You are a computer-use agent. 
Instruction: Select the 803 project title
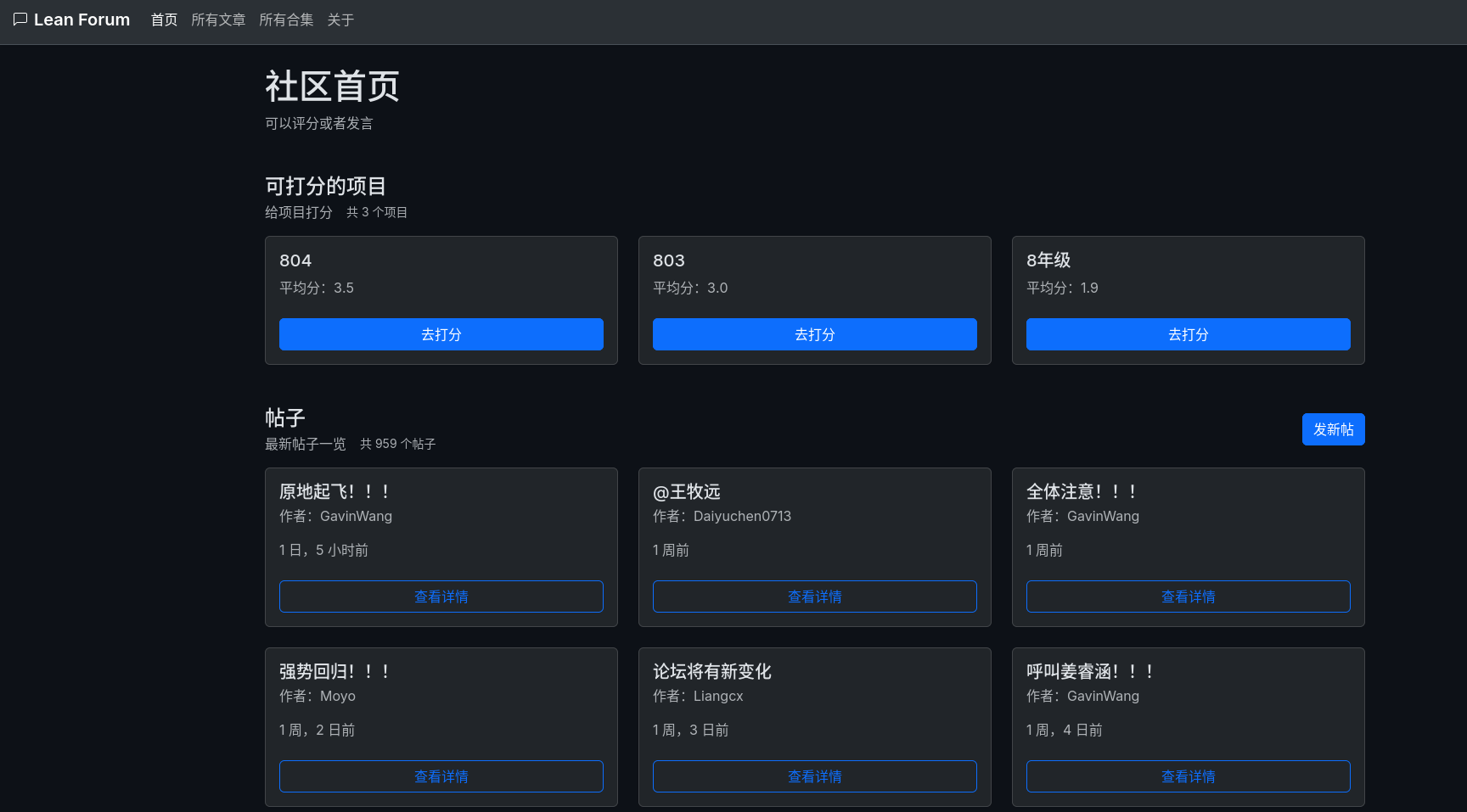(669, 260)
